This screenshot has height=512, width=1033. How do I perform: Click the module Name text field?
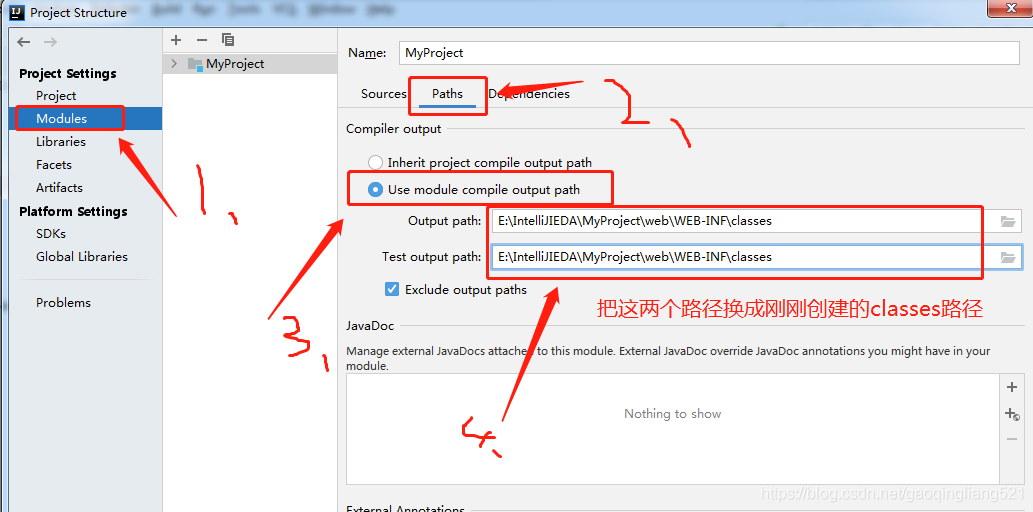point(708,53)
